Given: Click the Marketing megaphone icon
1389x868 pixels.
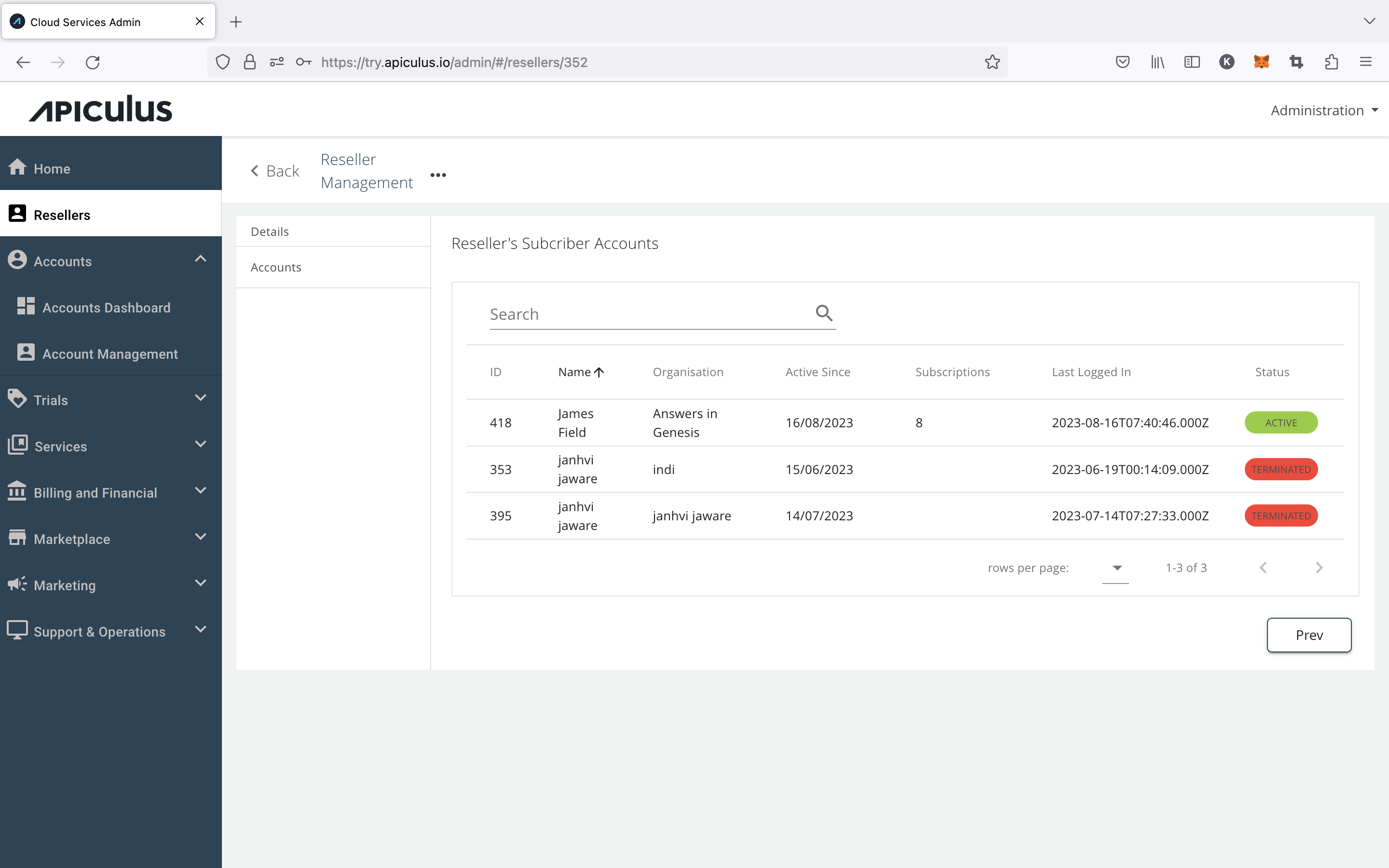Looking at the screenshot, I should 17,583.
